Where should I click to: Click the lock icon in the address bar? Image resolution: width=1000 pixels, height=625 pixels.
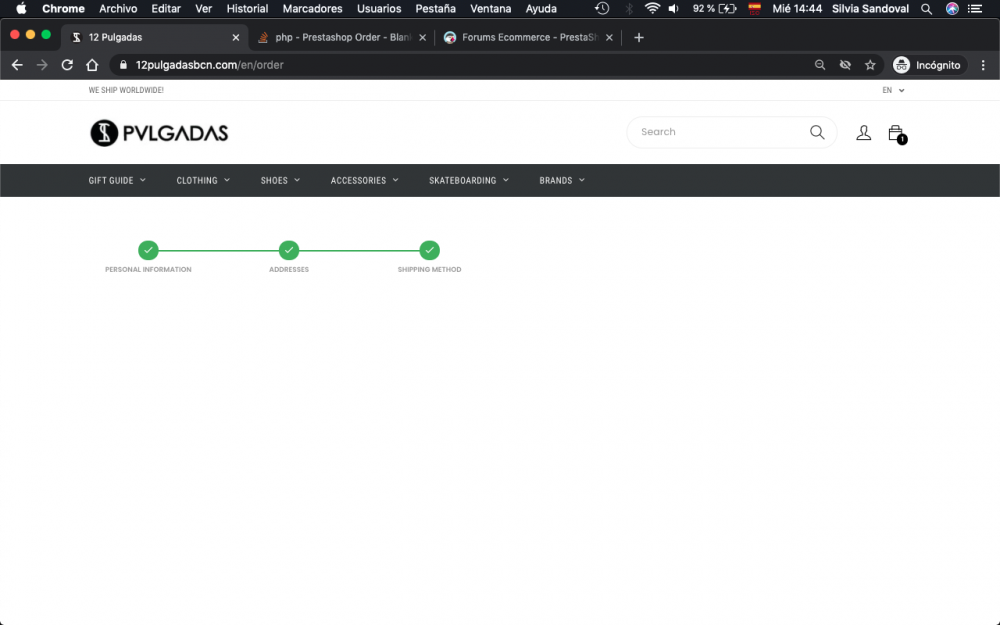click(x=123, y=65)
